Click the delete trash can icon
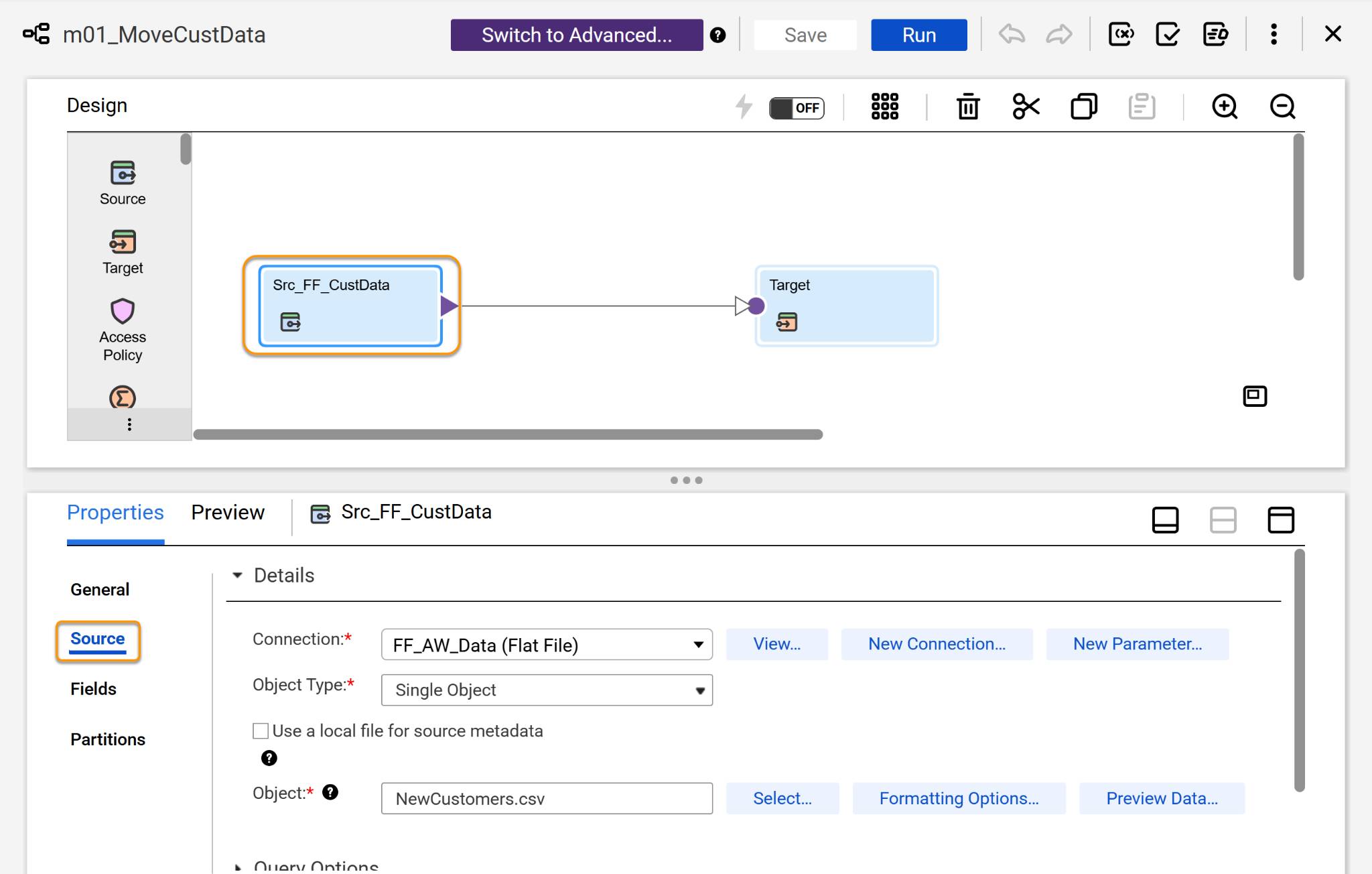Image resolution: width=1372 pixels, height=874 pixels. tap(967, 107)
